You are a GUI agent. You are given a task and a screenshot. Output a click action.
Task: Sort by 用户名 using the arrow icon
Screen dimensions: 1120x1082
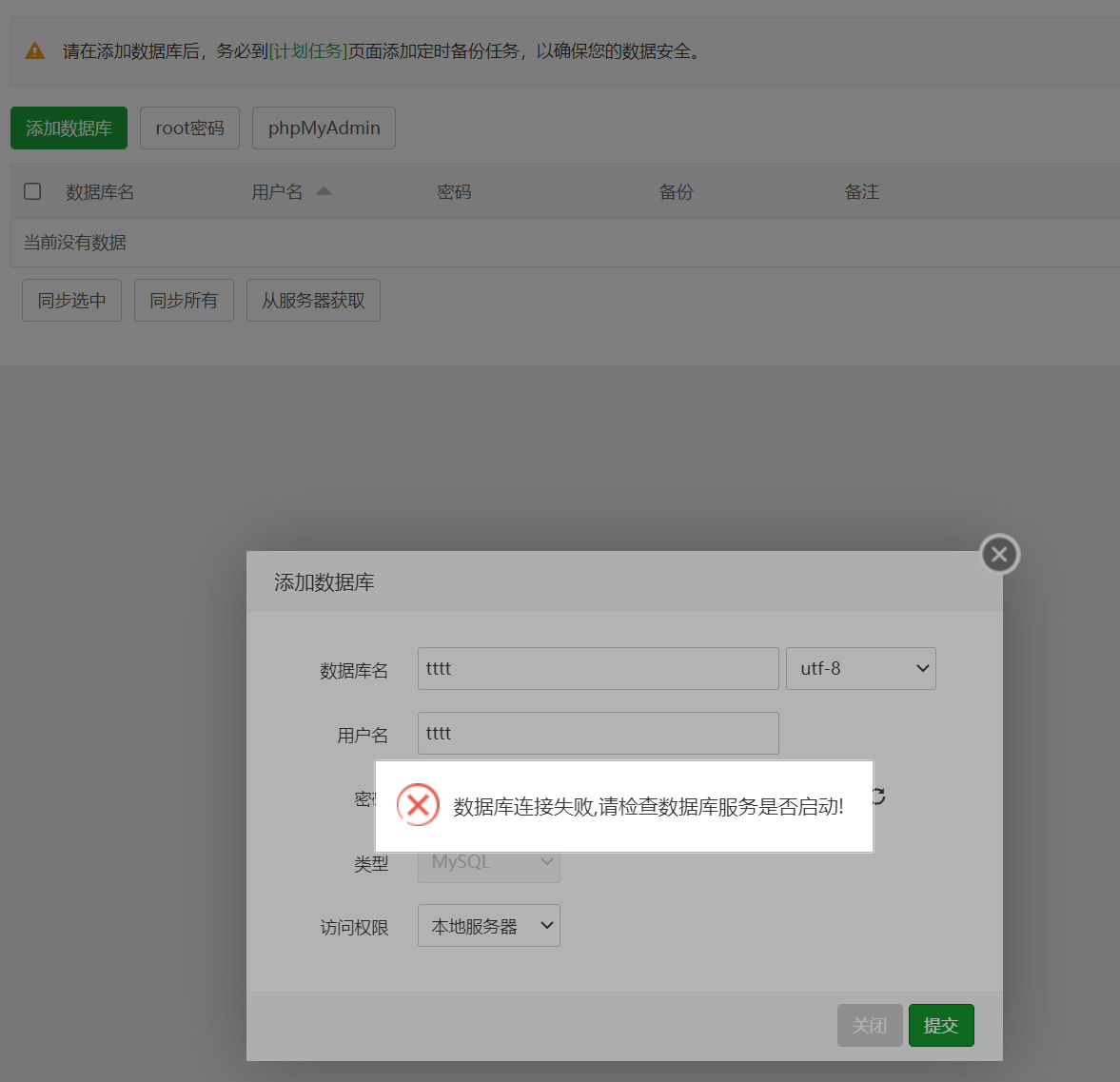coord(324,190)
